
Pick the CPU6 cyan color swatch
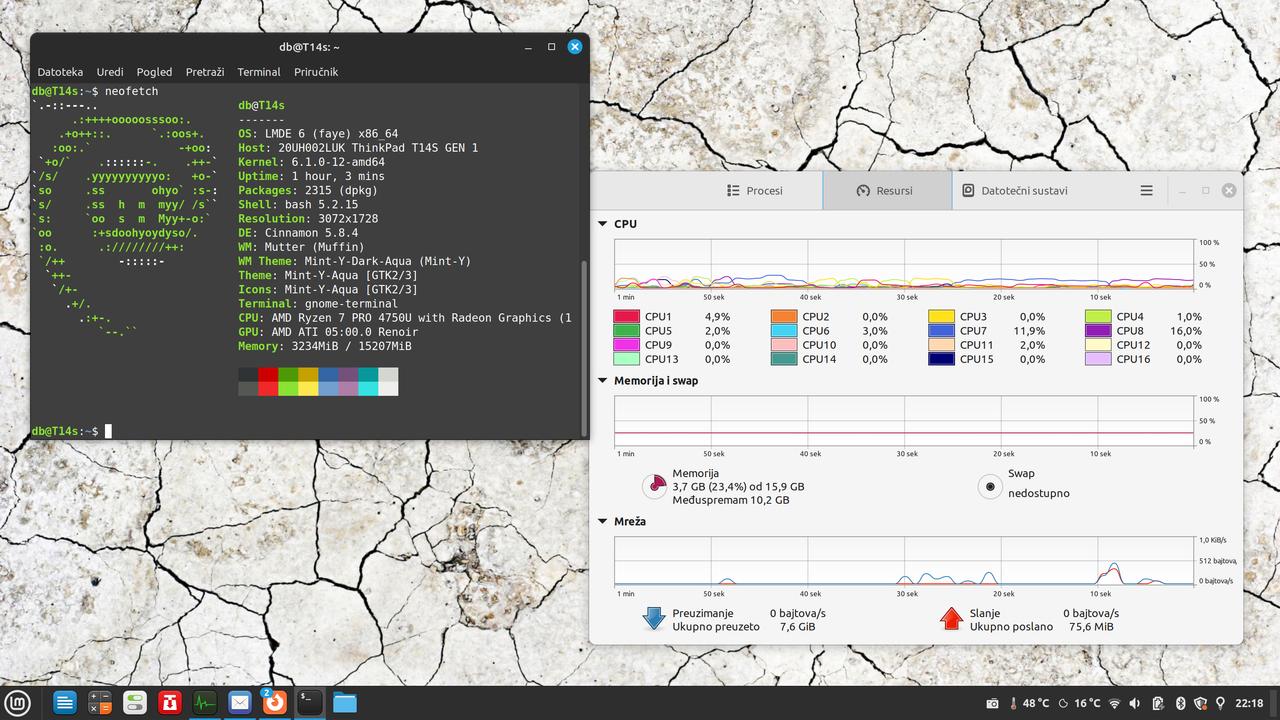783,331
